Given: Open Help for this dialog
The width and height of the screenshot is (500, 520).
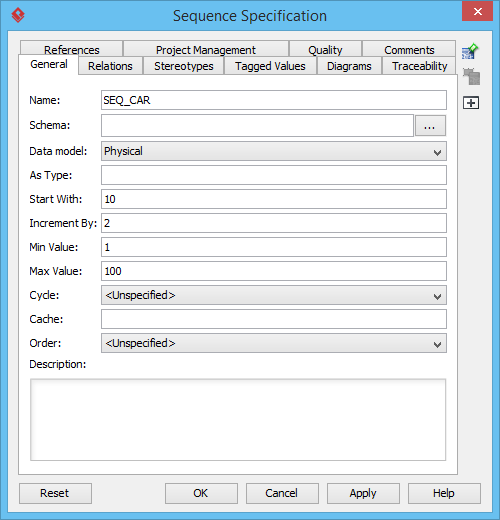Looking at the screenshot, I should tap(444, 493).
